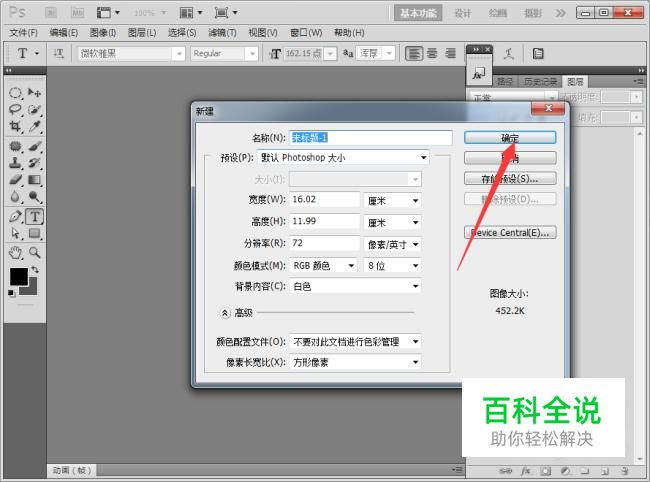
Task: Select the Brush tool
Action: pos(34,146)
